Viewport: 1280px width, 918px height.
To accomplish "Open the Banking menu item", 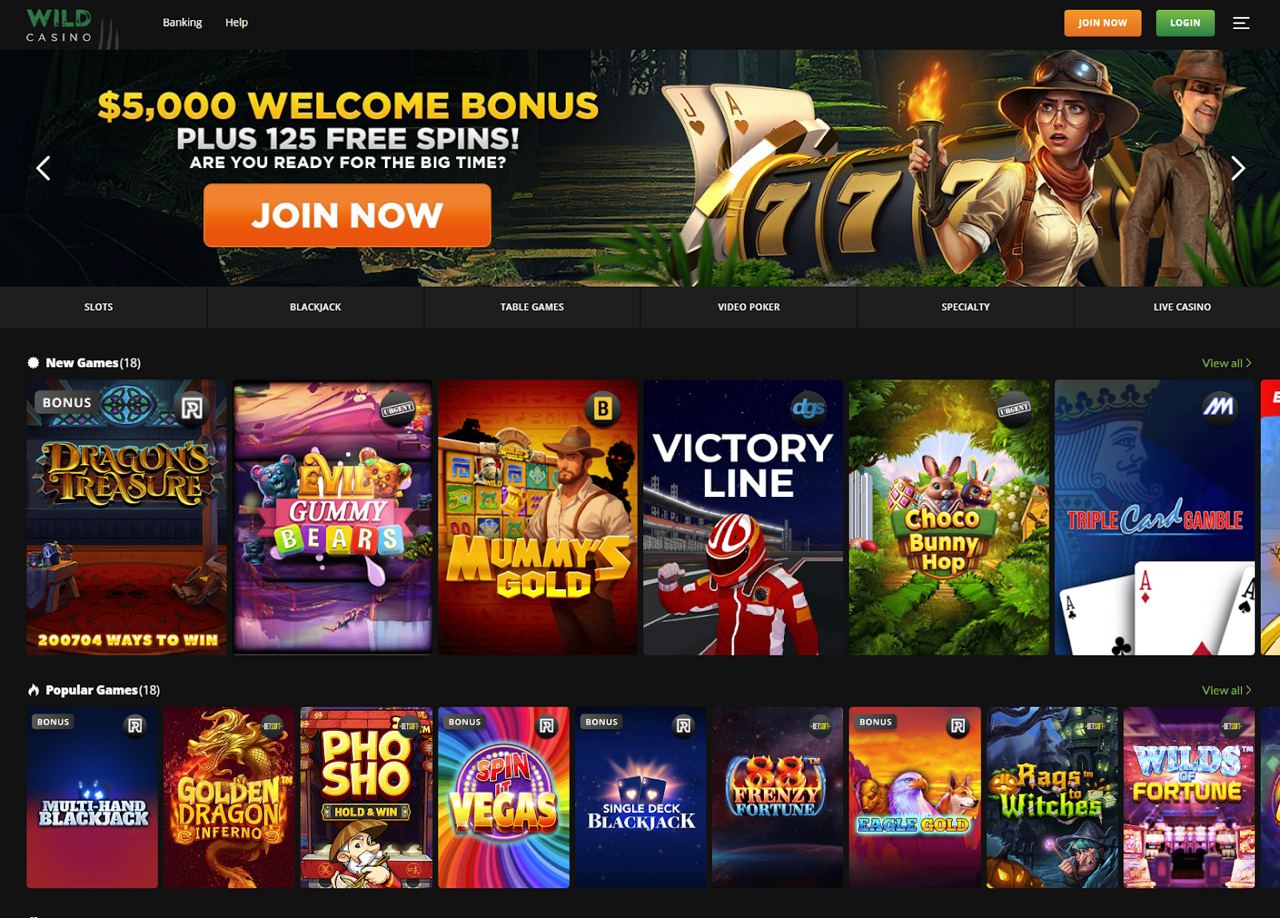I will (182, 22).
